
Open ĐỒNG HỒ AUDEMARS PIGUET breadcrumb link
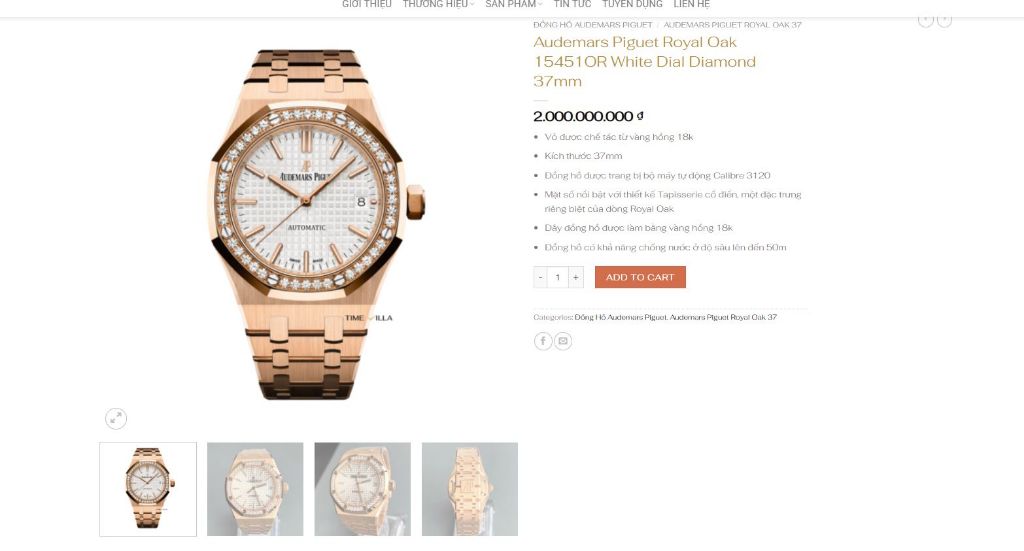(592, 25)
